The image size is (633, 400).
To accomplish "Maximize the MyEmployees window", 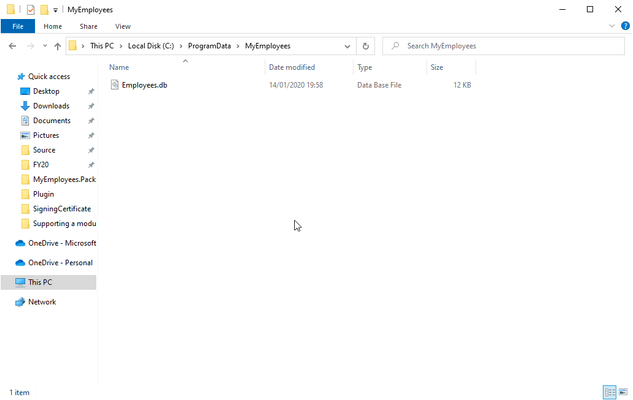I will pyautogui.click(x=590, y=9).
